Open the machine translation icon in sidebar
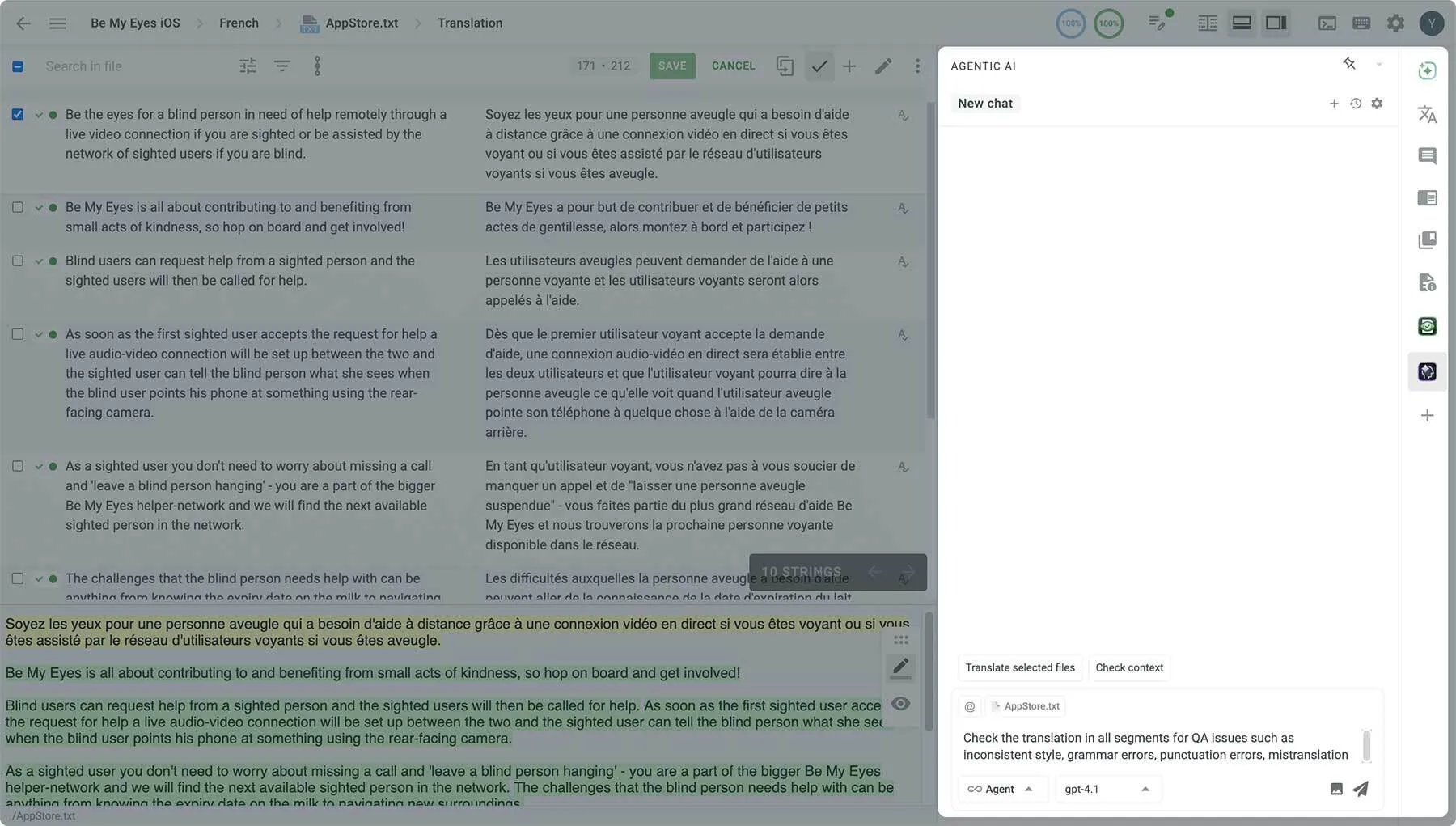The height and width of the screenshot is (826, 1456). [1428, 114]
